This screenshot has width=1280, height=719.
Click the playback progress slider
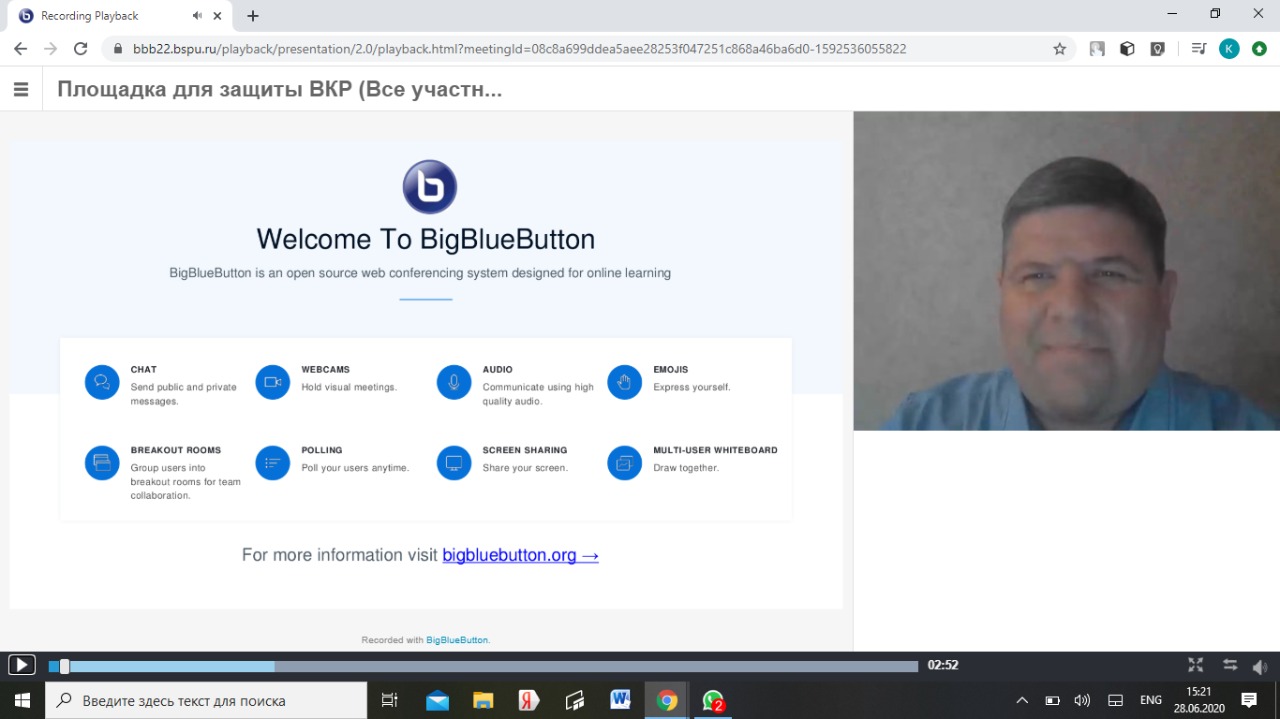[x=483, y=666]
